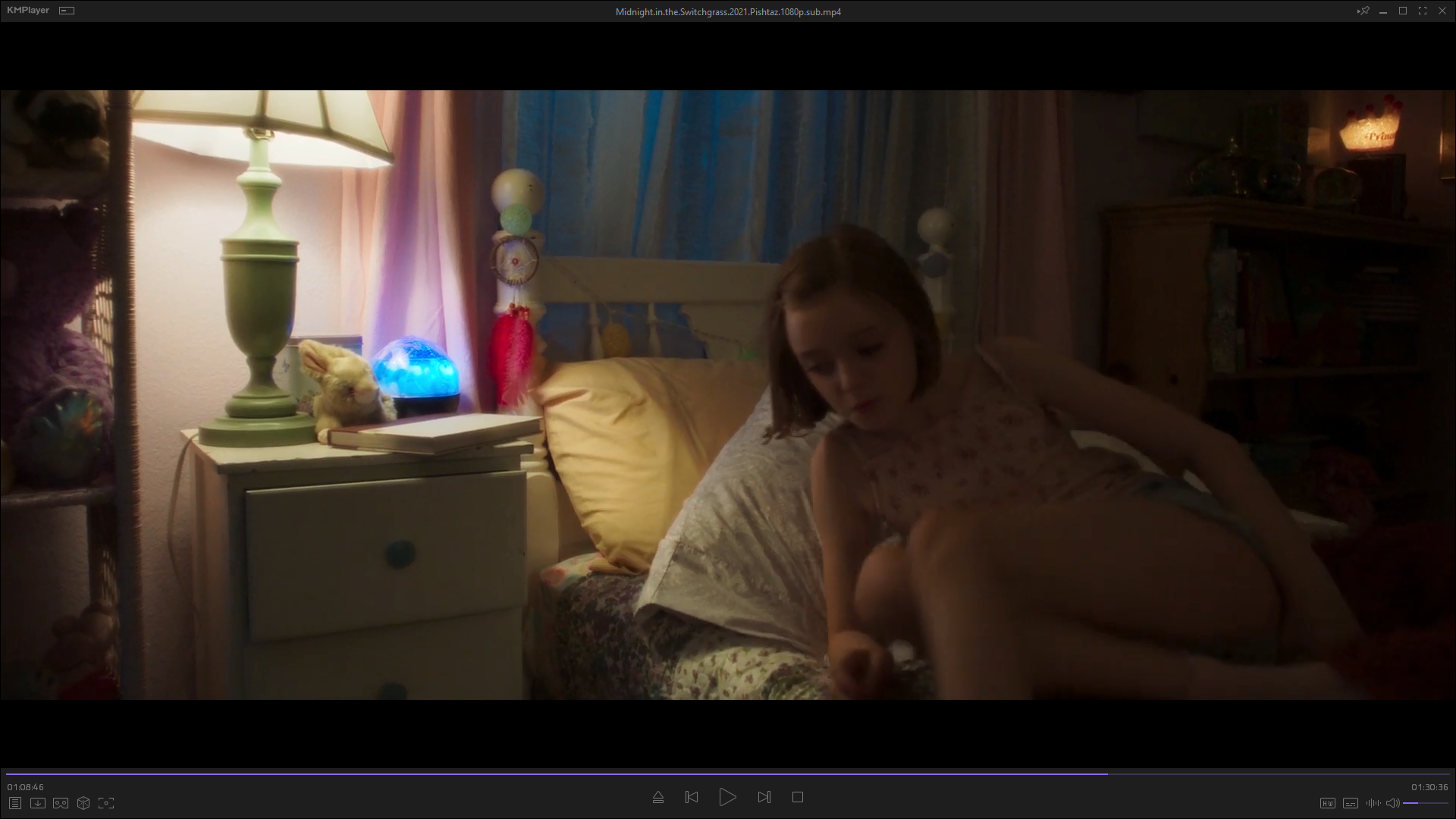Enable VR headset viewing mode

[61, 803]
